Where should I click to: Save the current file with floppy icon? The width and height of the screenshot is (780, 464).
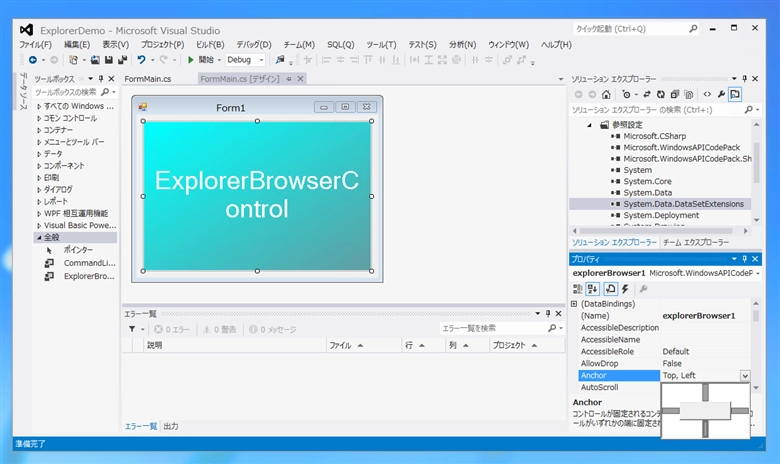(x=108, y=60)
